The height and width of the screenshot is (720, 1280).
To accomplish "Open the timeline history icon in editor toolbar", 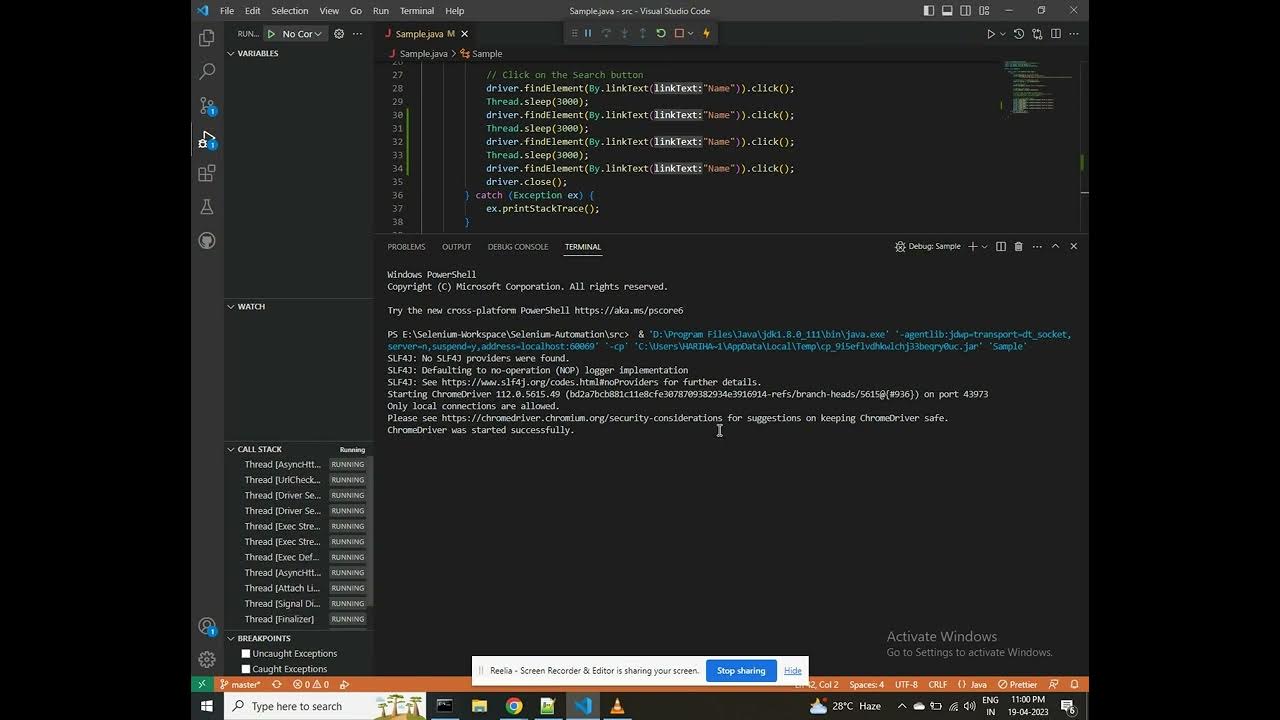I will point(1019,34).
